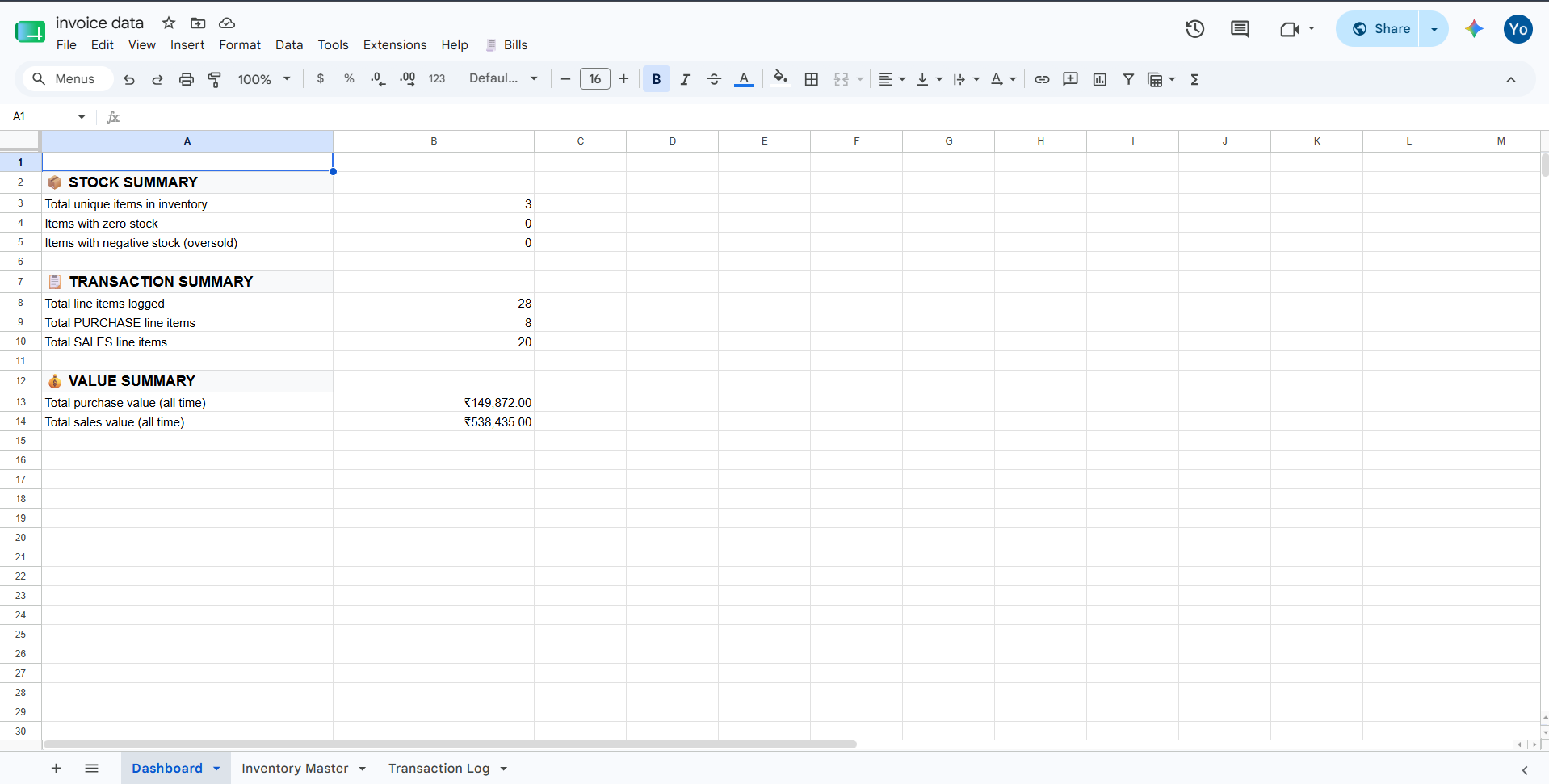Viewport: 1549px width, 784px height.
Task: Click the Share button
Action: click(x=1379, y=29)
